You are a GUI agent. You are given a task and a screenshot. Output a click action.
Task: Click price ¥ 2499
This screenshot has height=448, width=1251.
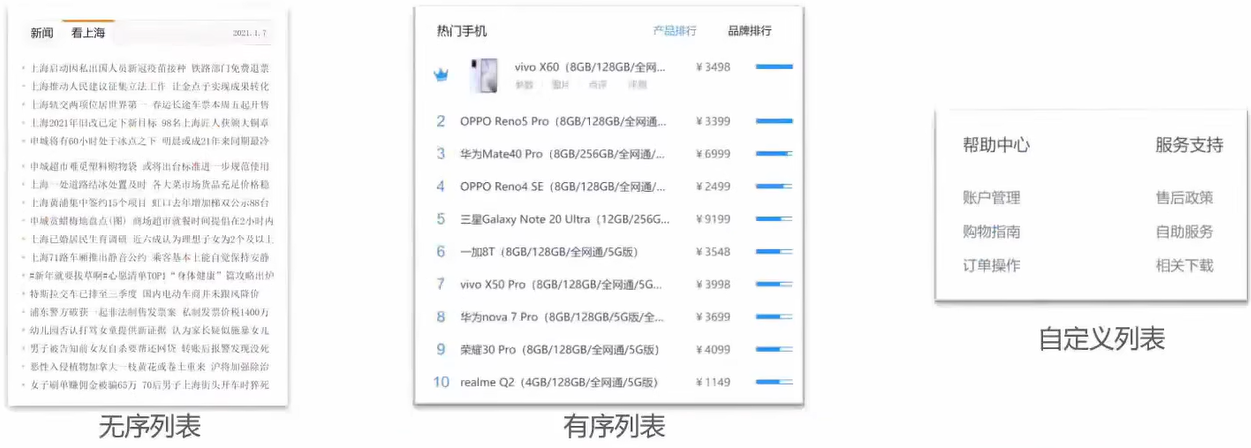712,187
